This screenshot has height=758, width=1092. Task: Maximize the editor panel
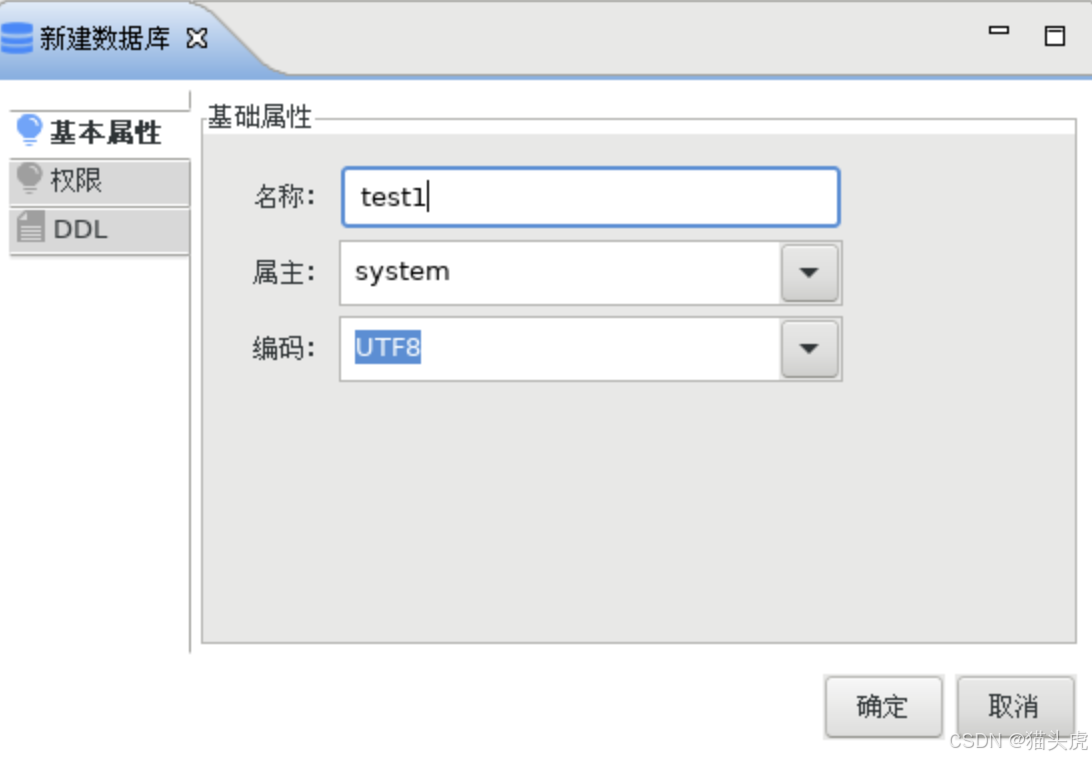[x=1054, y=36]
